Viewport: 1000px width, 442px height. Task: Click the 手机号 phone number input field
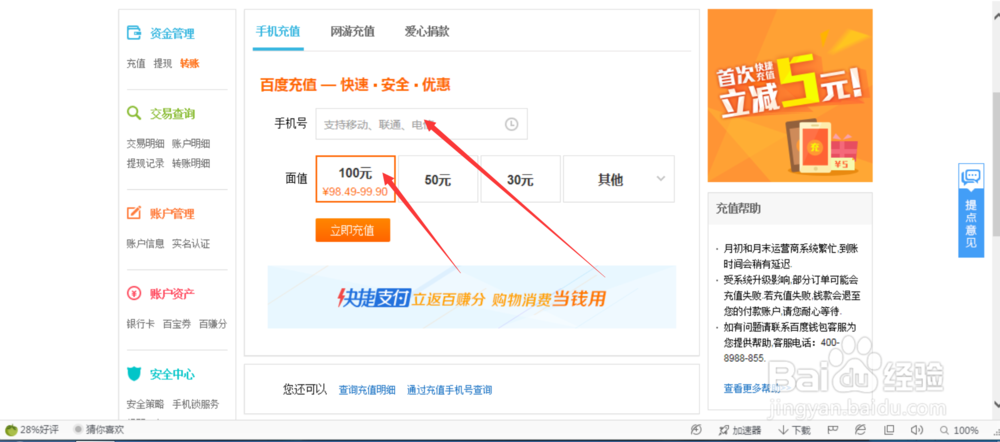[x=422, y=124]
